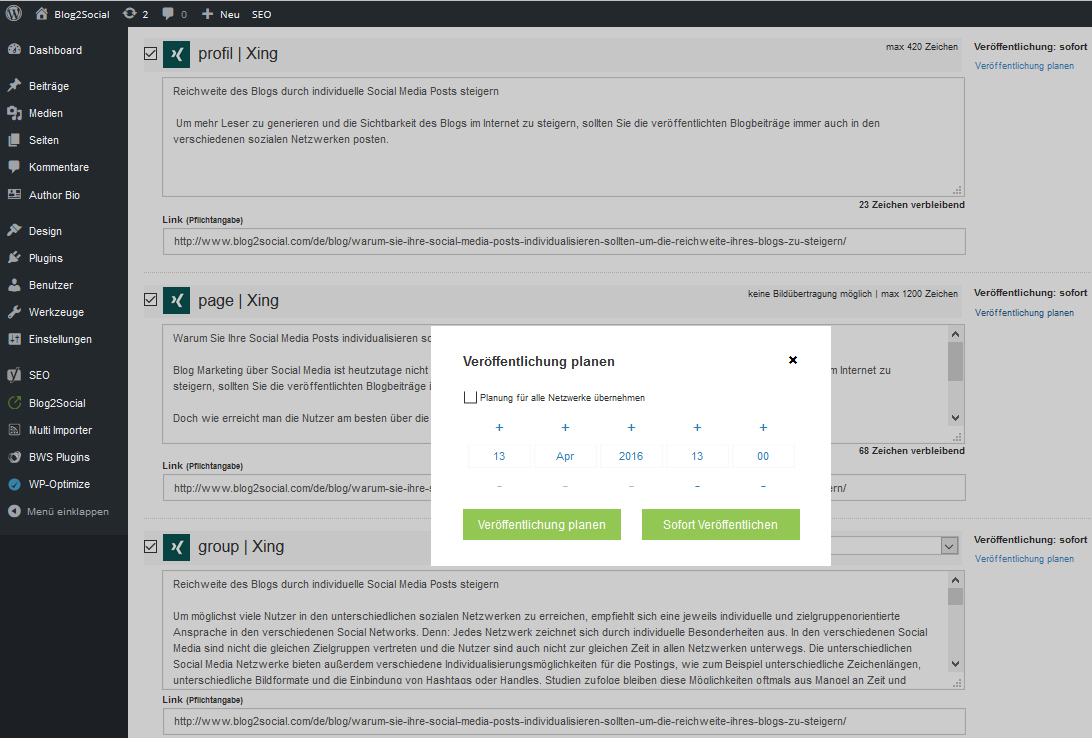The height and width of the screenshot is (738, 1092).
Task: Click the group | Xing Link input field
Action: click(x=564, y=721)
